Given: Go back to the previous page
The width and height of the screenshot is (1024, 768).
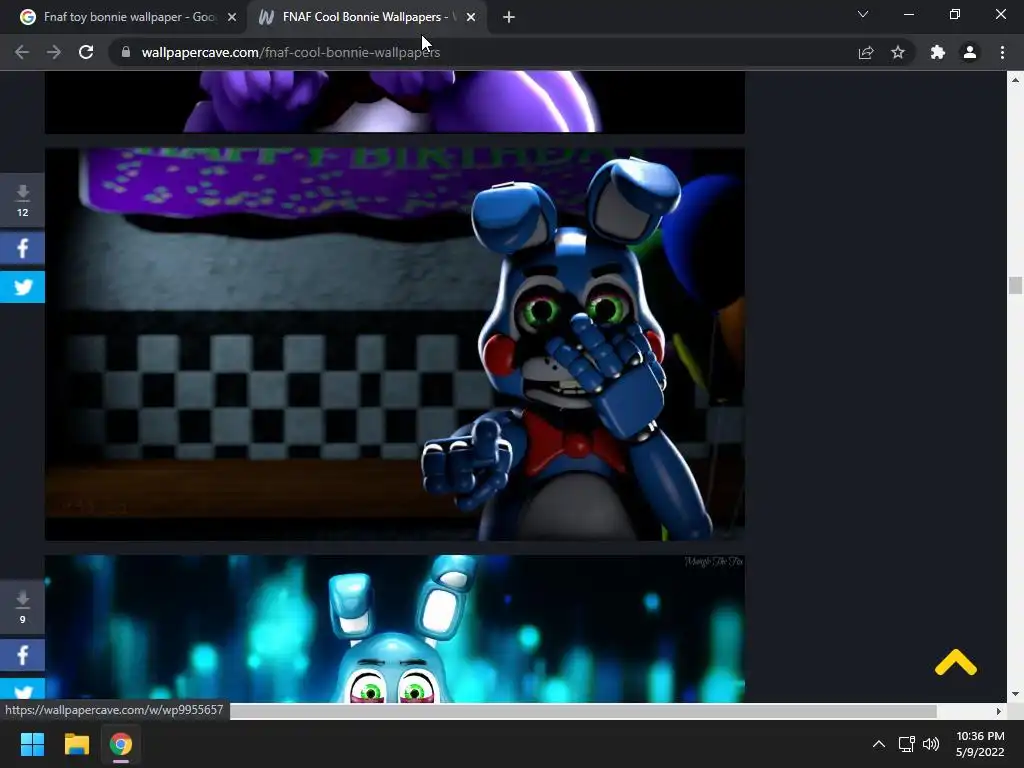Looking at the screenshot, I should pos(22,52).
